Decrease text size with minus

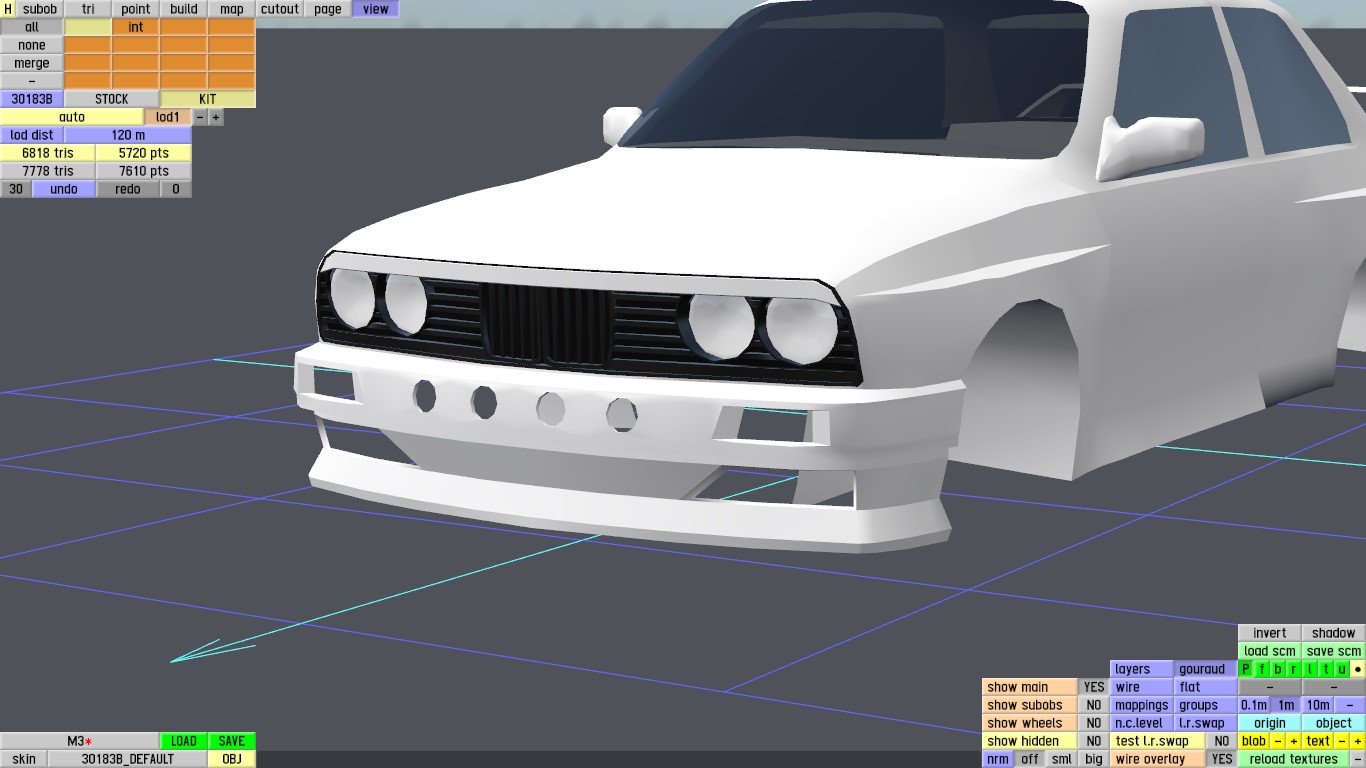(x=1342, y=741)
